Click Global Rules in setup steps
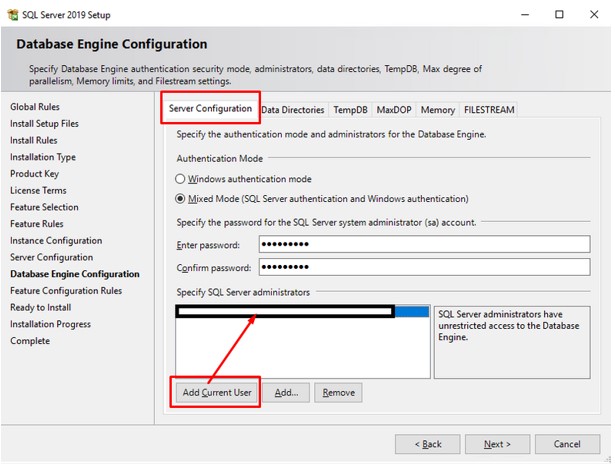The image size is (615, 465). (x=35, y=107)
